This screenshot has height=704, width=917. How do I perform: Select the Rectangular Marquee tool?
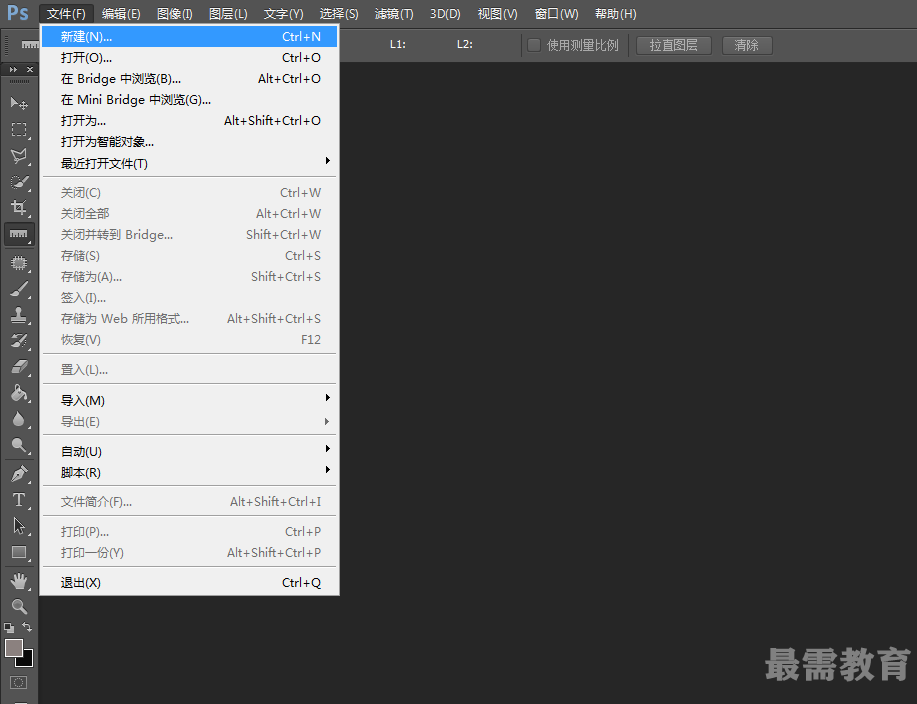(19, 129)
